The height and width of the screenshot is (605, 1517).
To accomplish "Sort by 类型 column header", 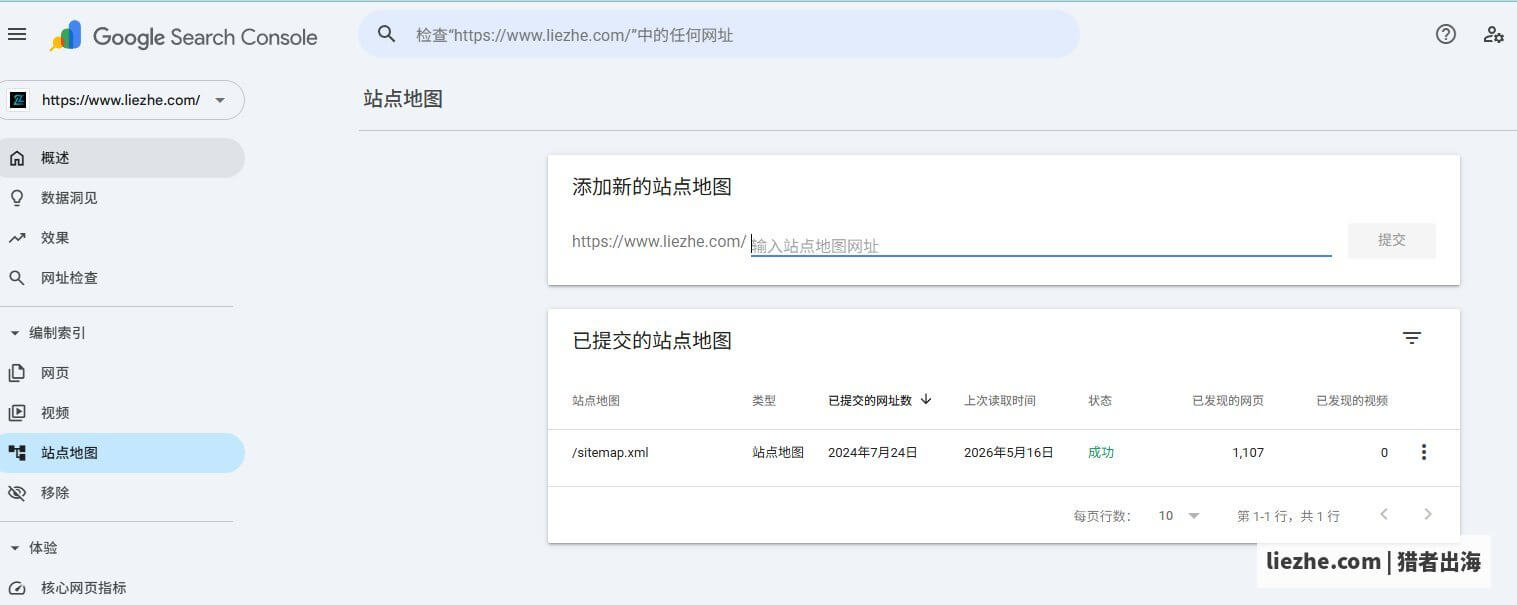I will pyautogui.click(x=764, y=400).
